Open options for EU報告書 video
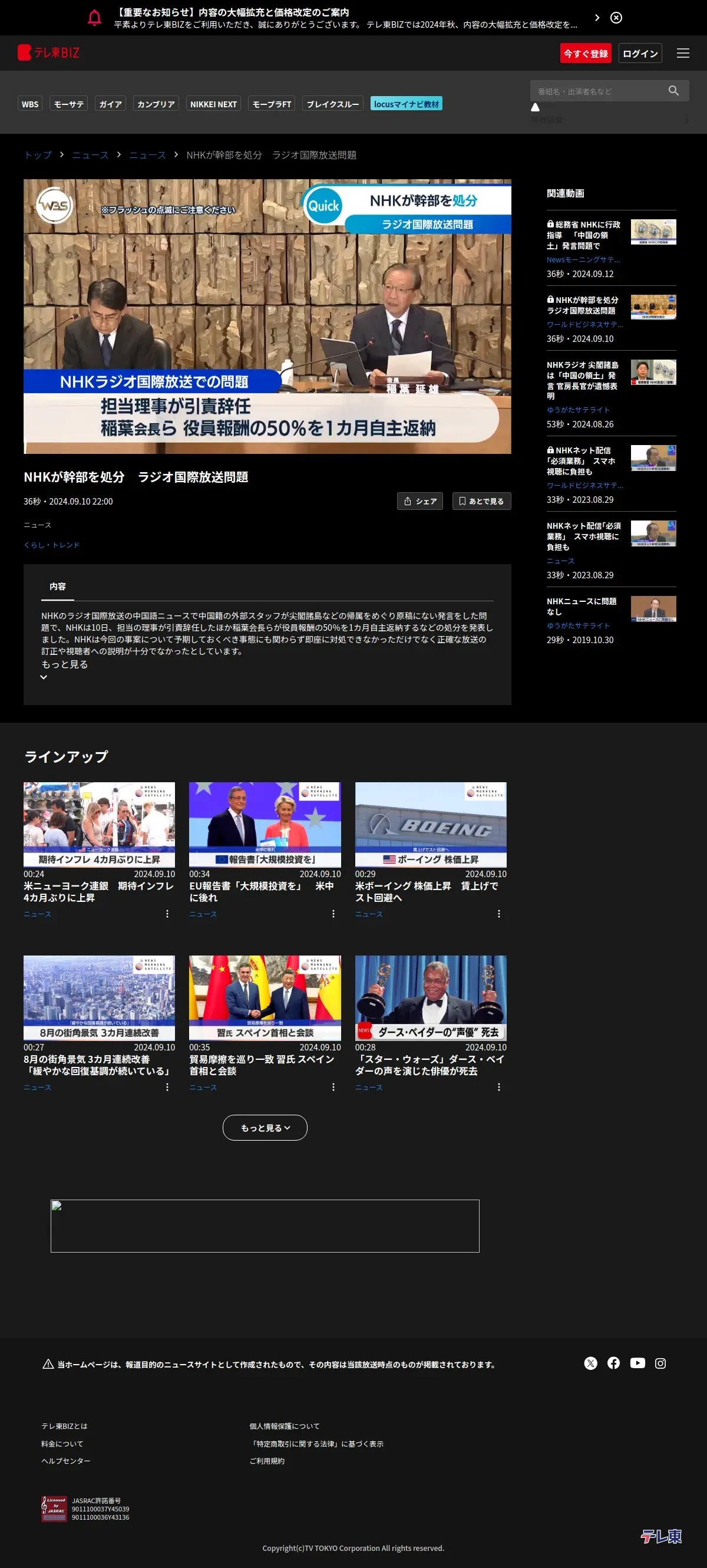 click(333, 914)
